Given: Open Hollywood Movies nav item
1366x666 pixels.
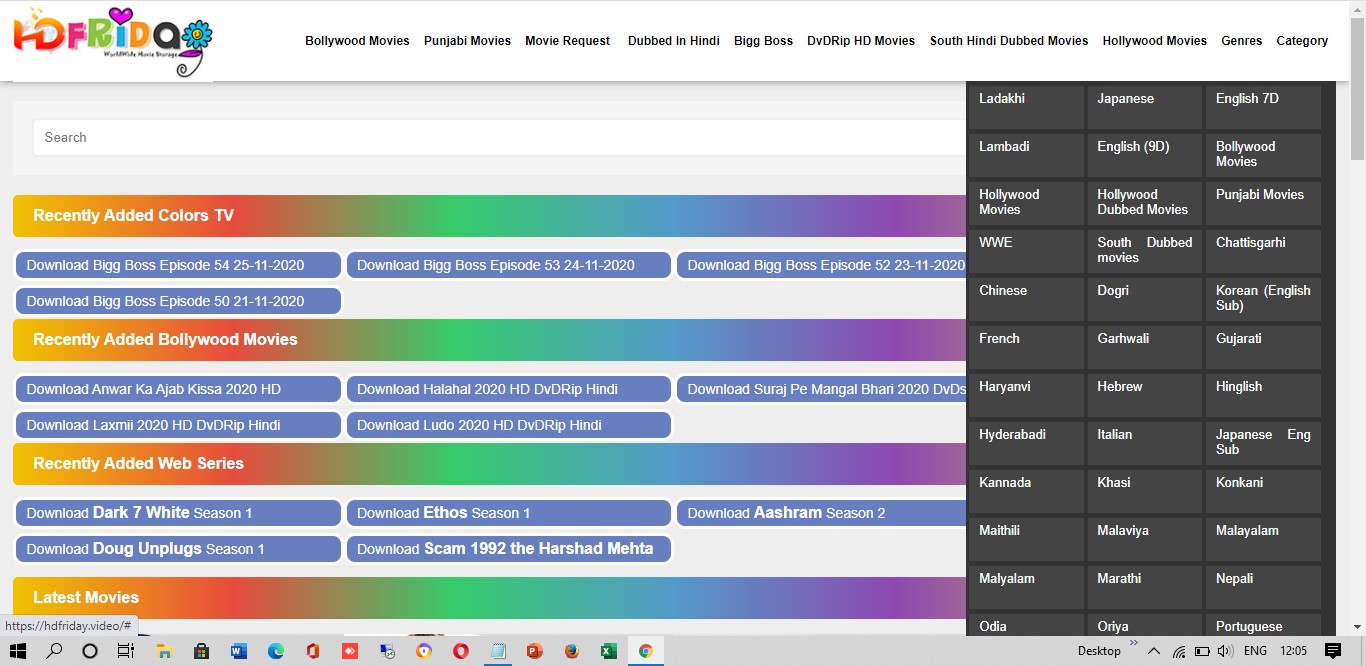Looking at the screenshot, I should 1155,41.
